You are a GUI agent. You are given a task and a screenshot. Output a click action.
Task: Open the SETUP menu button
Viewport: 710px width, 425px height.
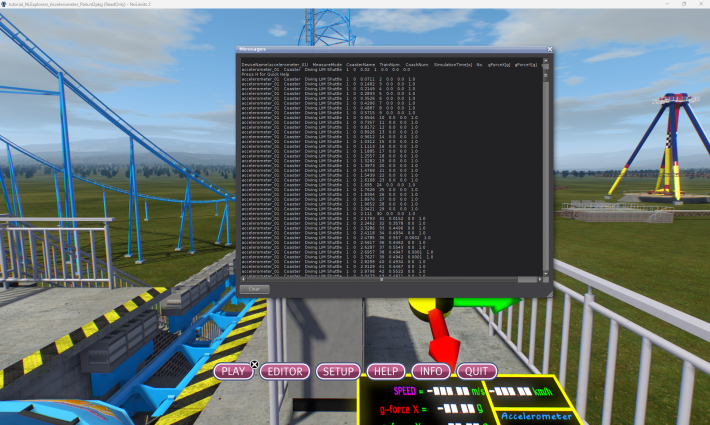[x=338, y=372]
